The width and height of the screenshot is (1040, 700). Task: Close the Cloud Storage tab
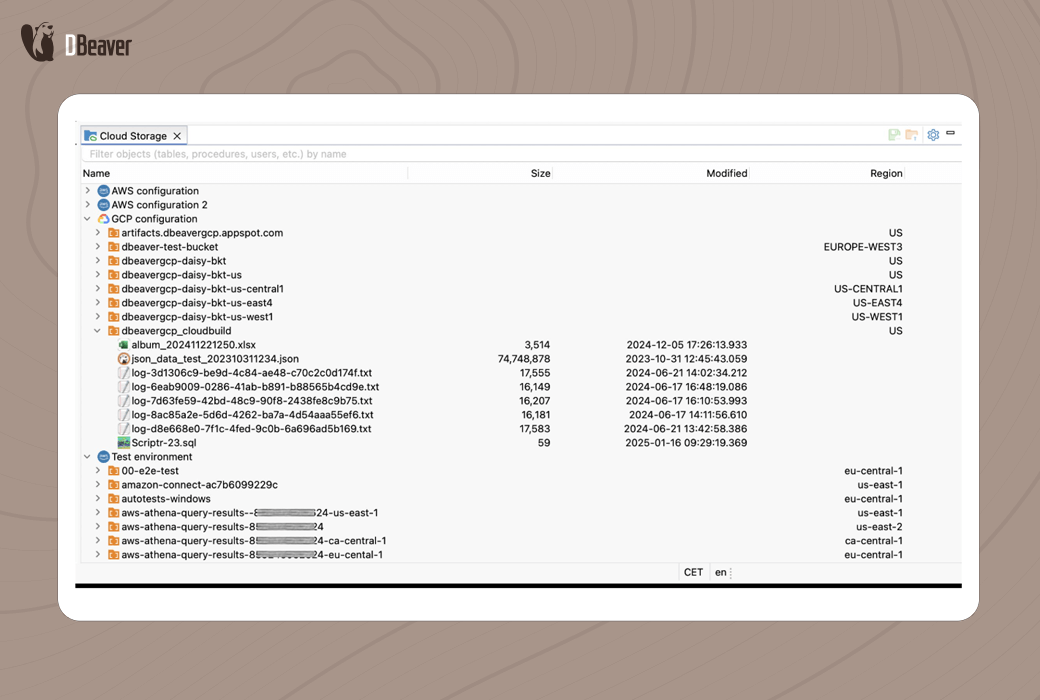(x=176, y=135)
